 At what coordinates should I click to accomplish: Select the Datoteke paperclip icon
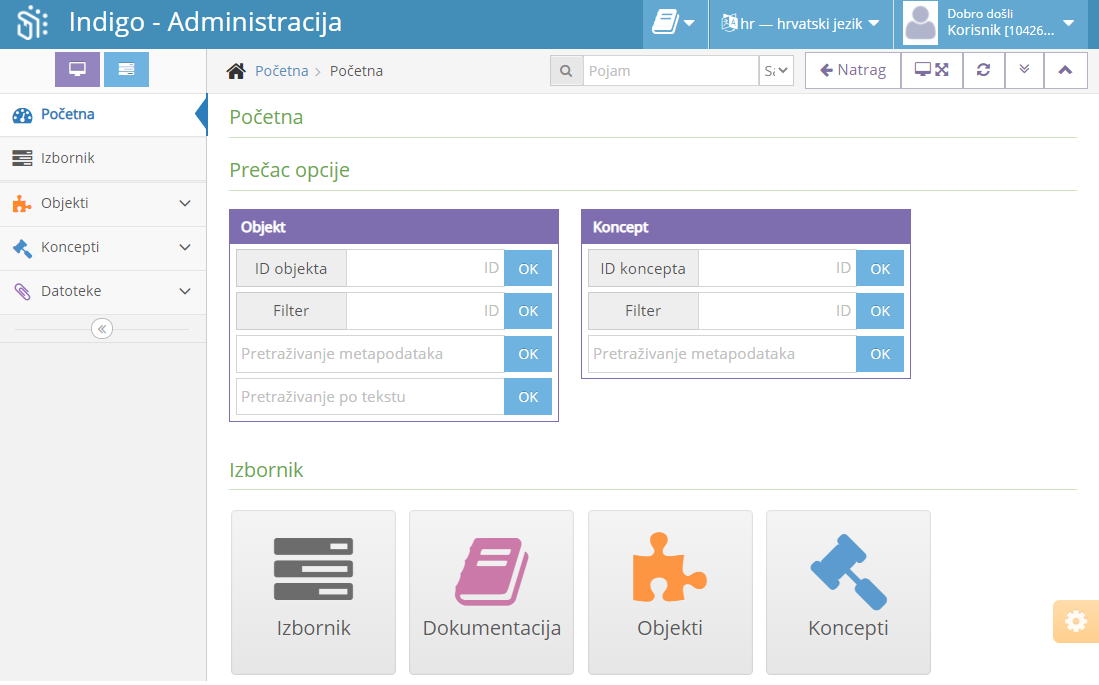pos(22,291)
